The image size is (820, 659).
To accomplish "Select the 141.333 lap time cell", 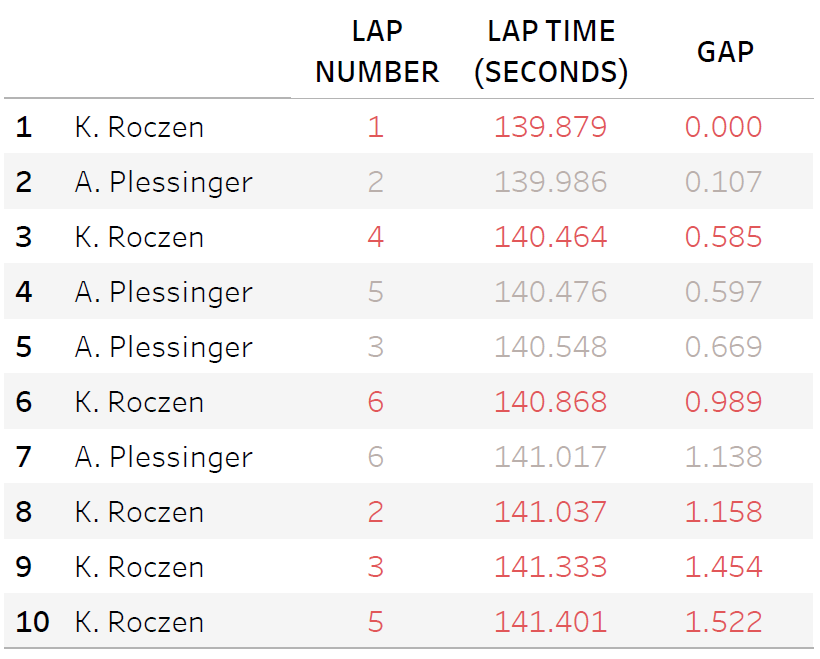I will [x=550, y=567].
